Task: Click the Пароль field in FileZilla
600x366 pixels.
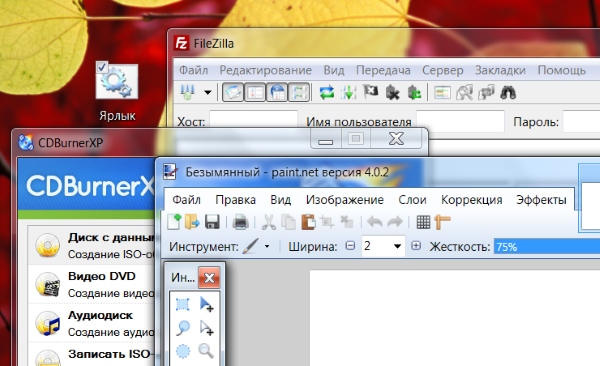Action: 582,121
